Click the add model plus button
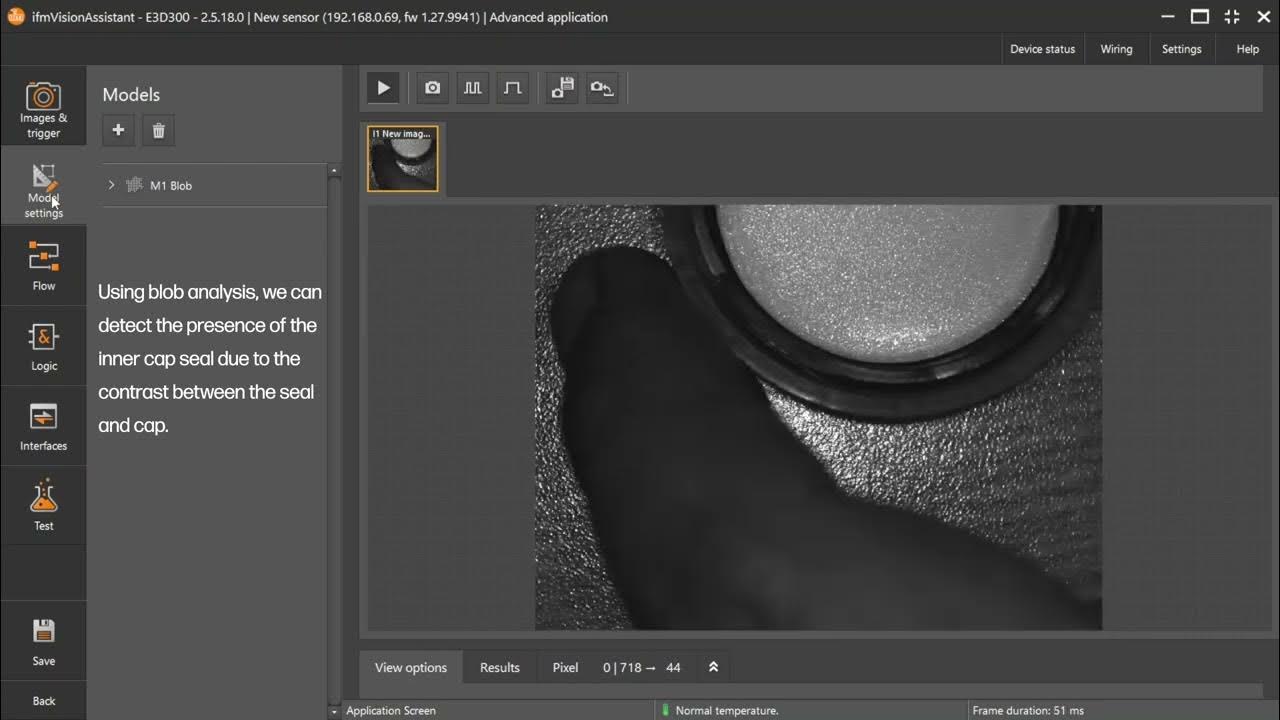 (118, 130)
